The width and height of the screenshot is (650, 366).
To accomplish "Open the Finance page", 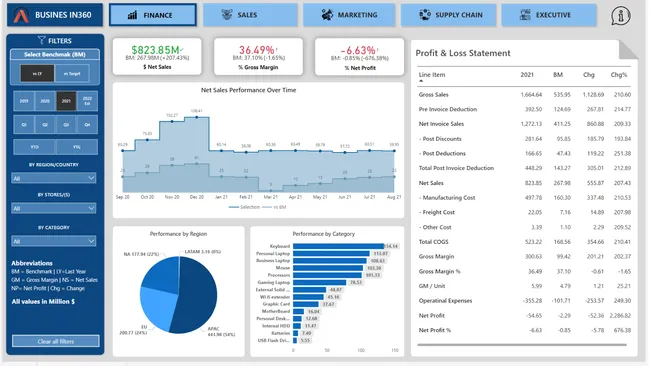I will 153,15.
